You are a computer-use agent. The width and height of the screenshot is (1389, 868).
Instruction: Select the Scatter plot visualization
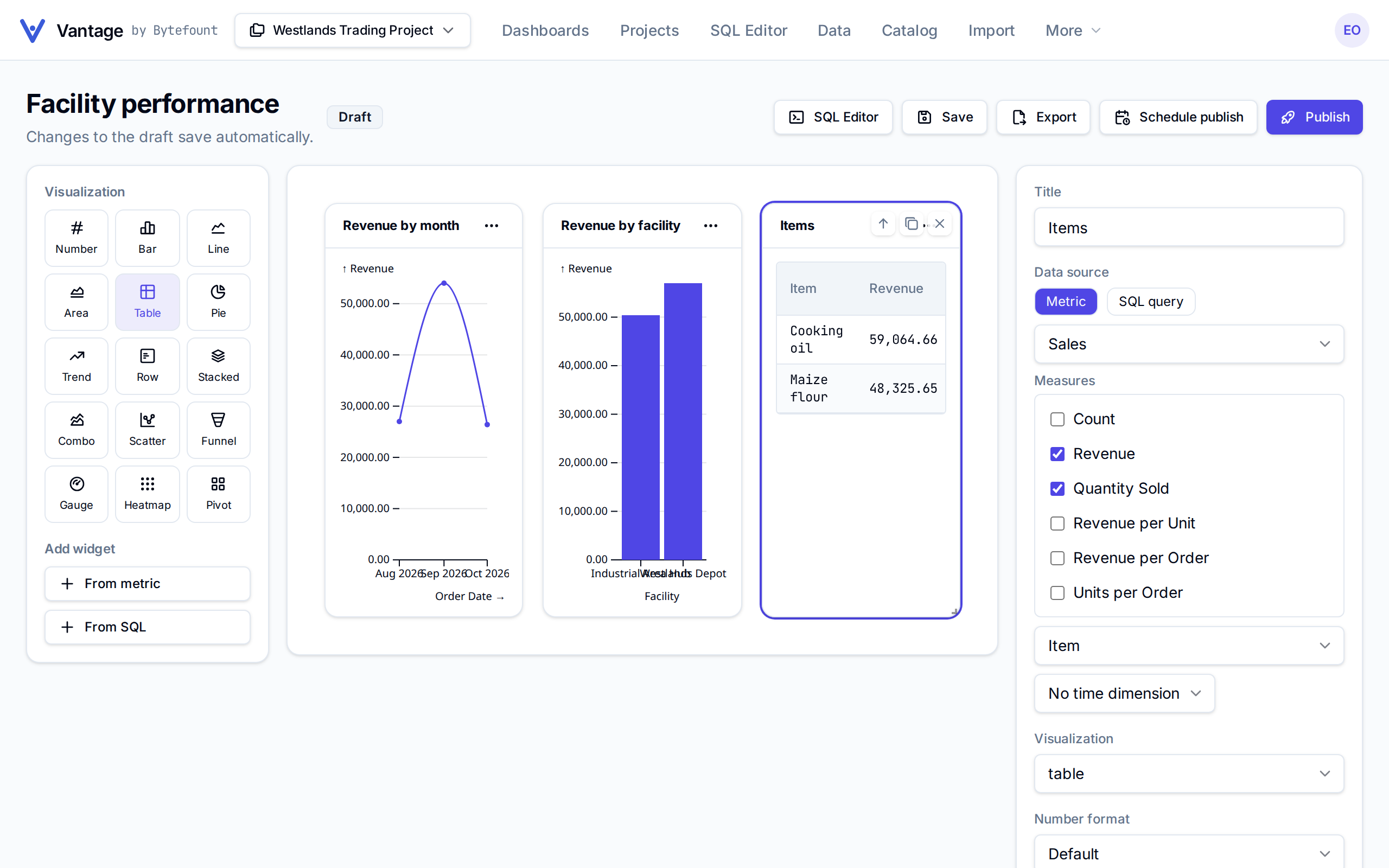[148, 430]
